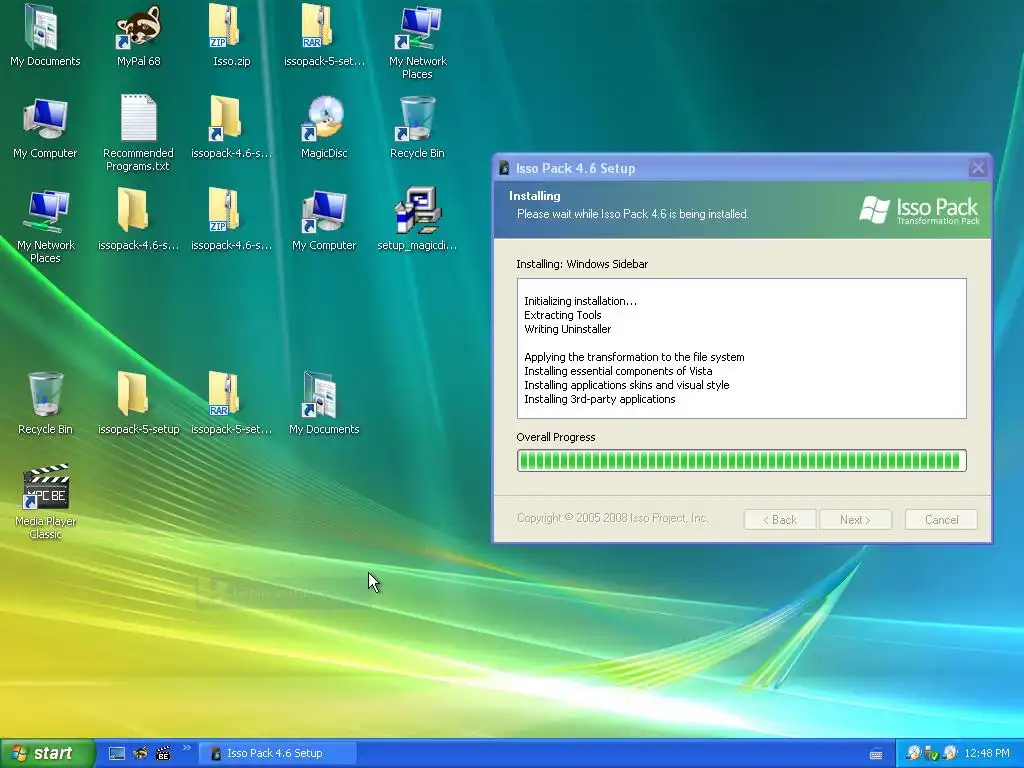Viewport: 1024px width, 768px height.
Task: Select My Network Places shortcut with arrow overlay
Action: point(418,40)
